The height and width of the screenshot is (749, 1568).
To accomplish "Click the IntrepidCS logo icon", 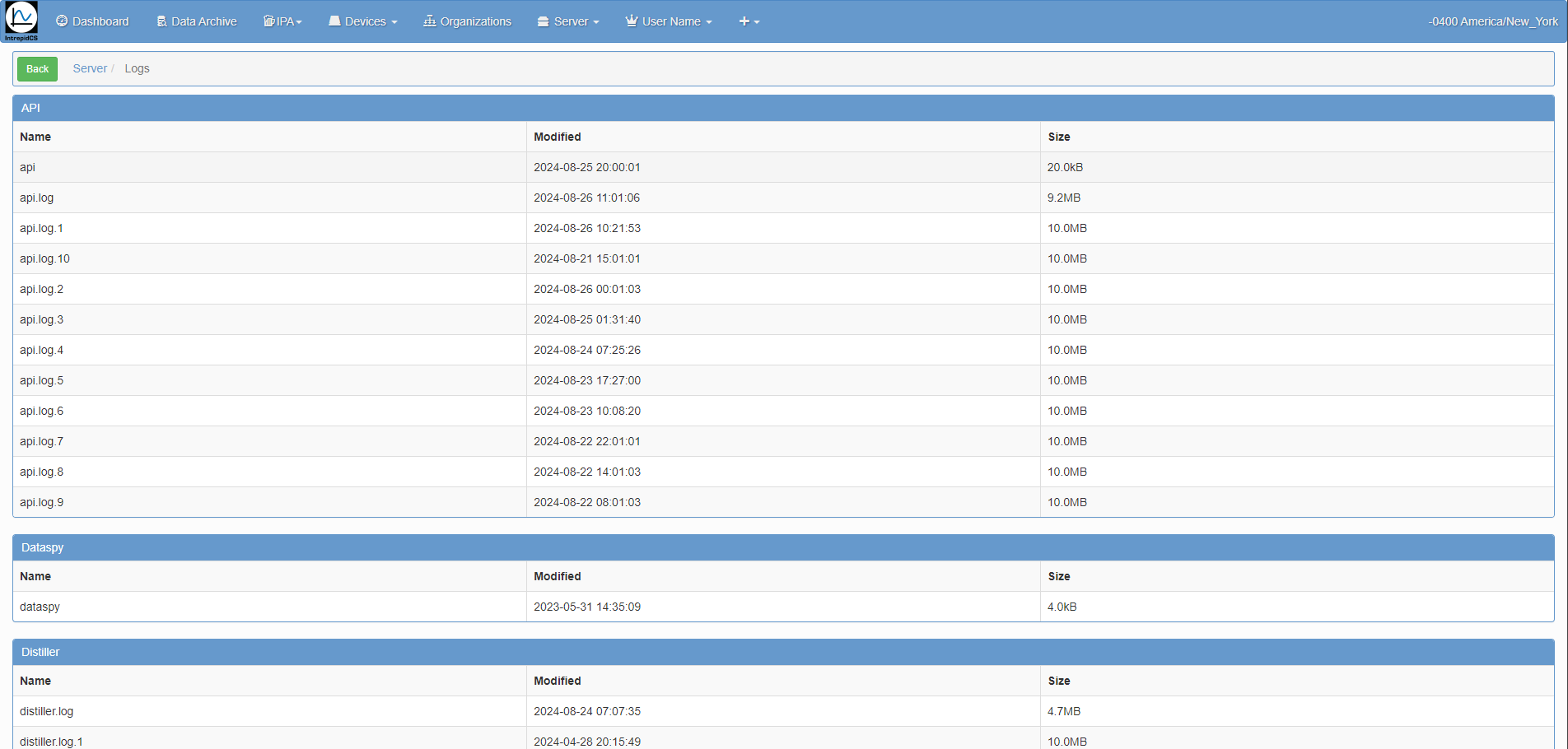I will point(21,21).
